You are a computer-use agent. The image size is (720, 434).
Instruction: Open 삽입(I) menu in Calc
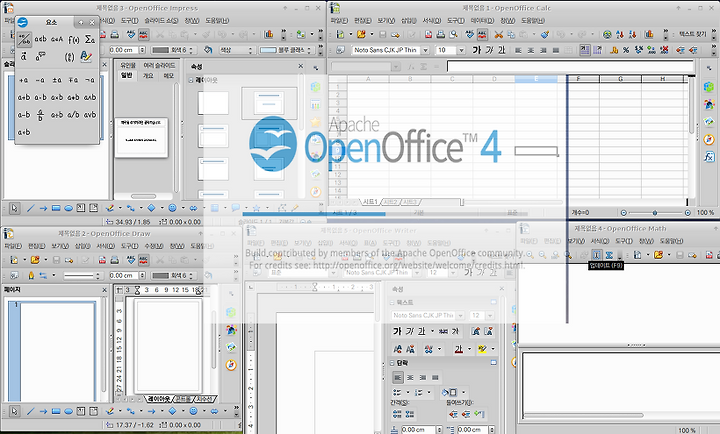tap(409, 21)
